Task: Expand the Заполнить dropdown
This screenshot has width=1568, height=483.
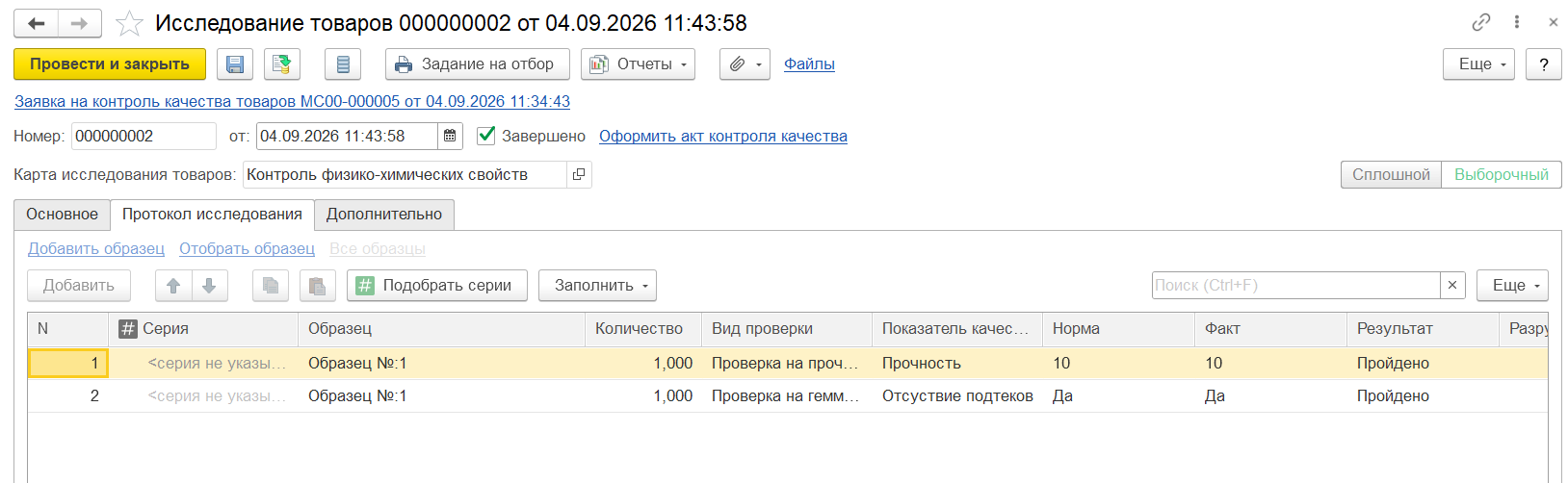Action: (597, 286)
